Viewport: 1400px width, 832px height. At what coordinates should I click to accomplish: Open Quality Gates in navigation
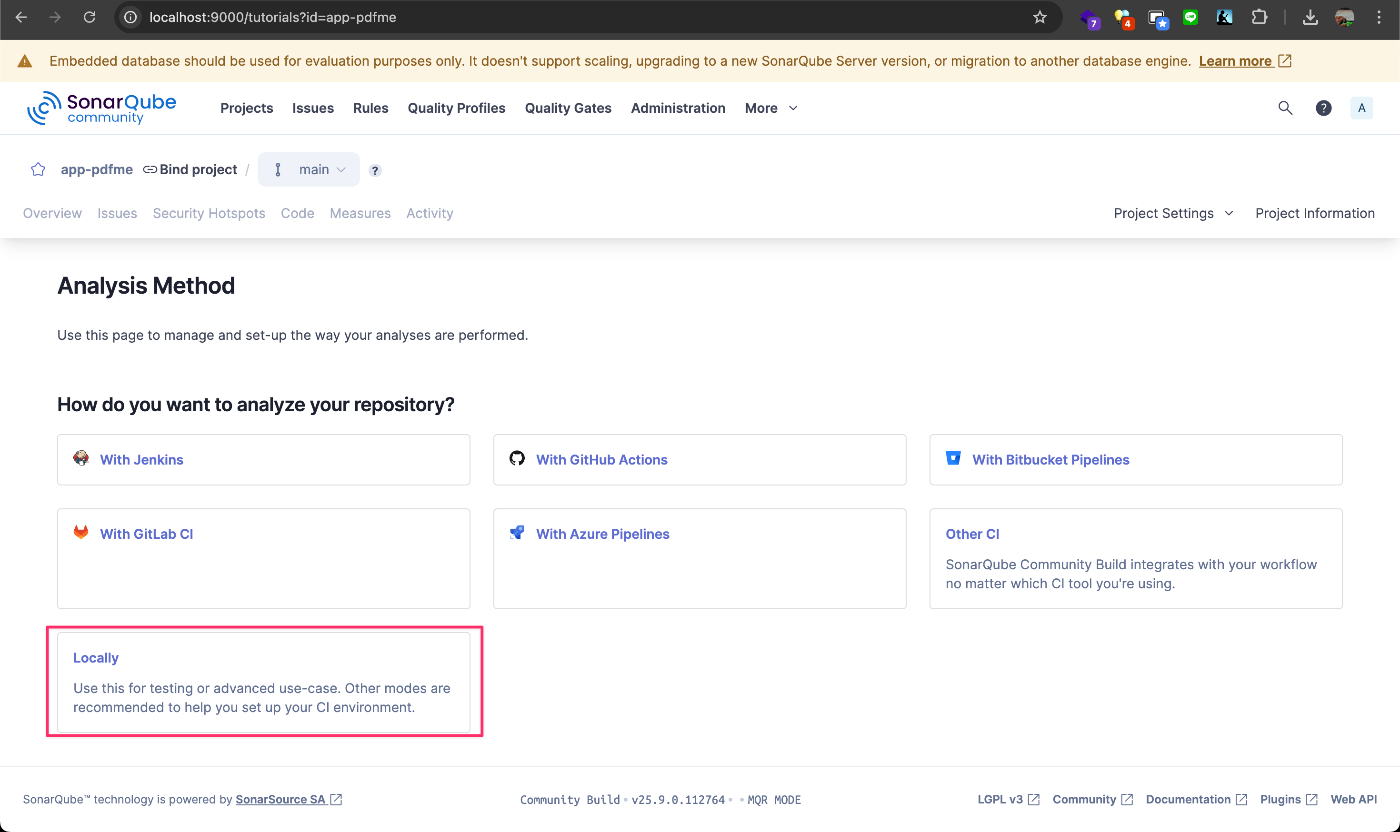pos(568,108)
